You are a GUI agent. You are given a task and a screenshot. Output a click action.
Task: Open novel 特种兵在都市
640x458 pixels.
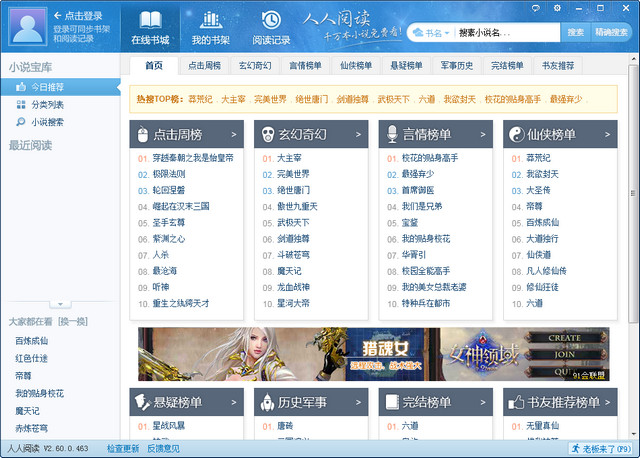click(x=426, y=303)
